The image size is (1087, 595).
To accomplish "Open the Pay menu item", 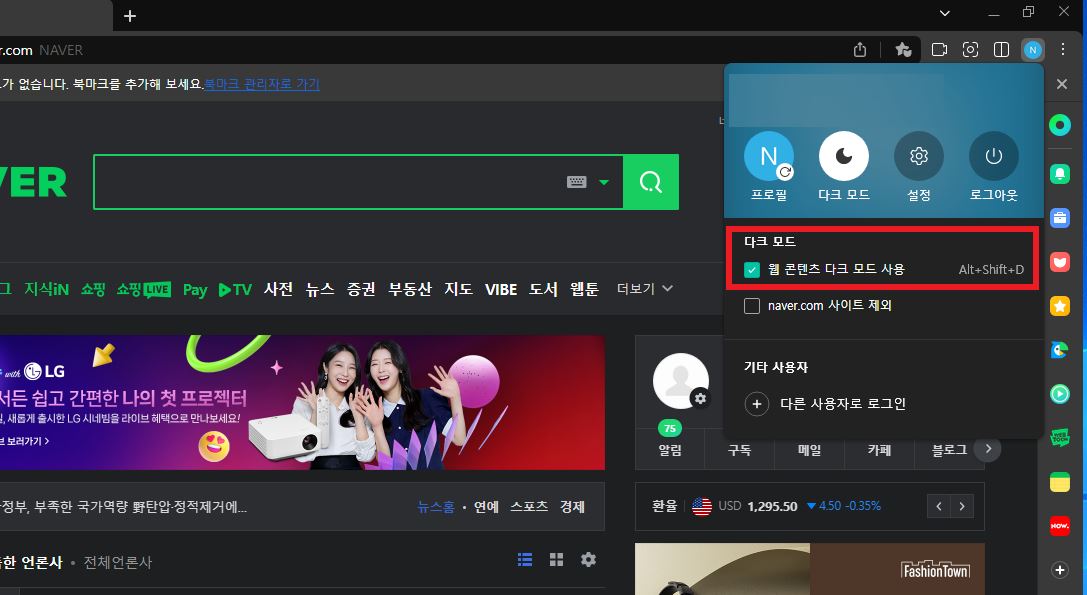I will click(x=195, y=290).
